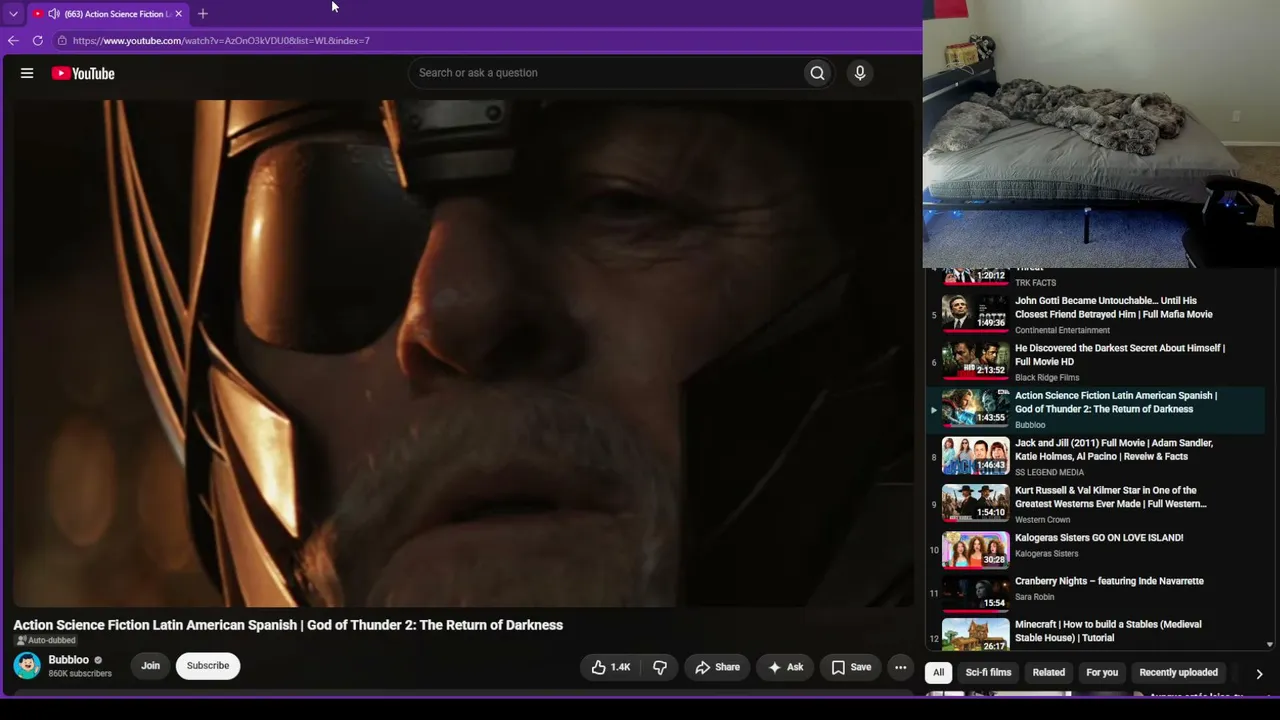1280x720 pixels.
Task: Pause the video by clicking the player
Action: pyautogui.click(x=463, y=353)
